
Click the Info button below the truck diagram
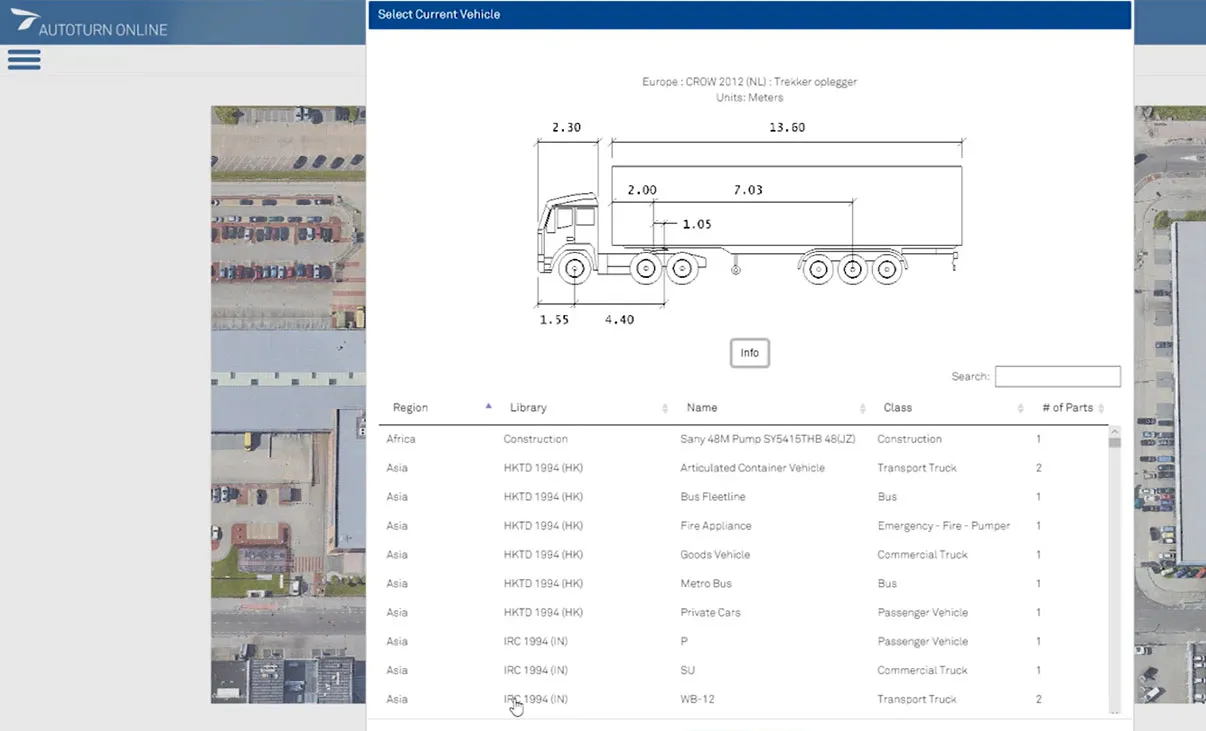749,353
